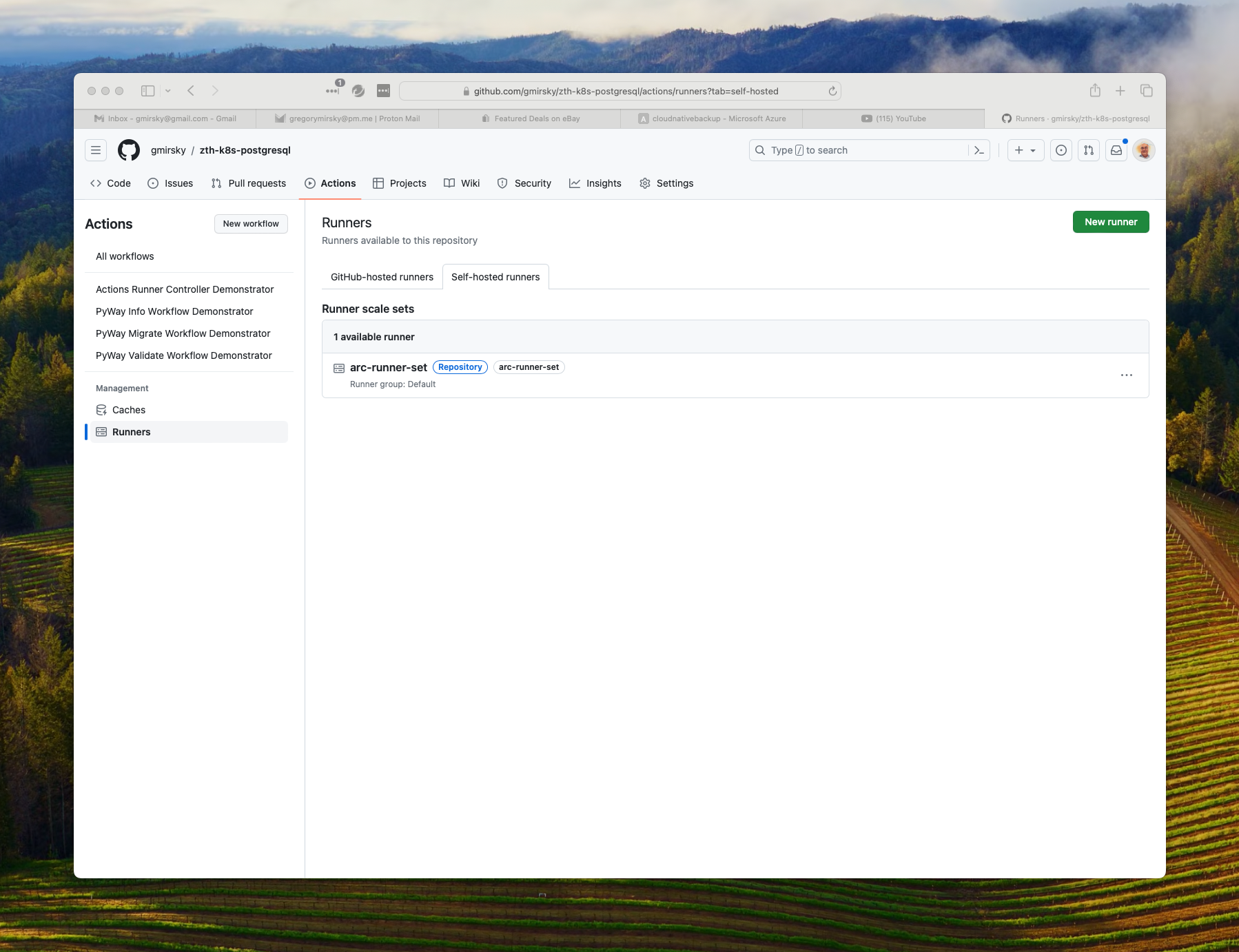The image size is (1239, 952).
Task: Go forward with Safari forward arrow
Action: pos(215,91)
